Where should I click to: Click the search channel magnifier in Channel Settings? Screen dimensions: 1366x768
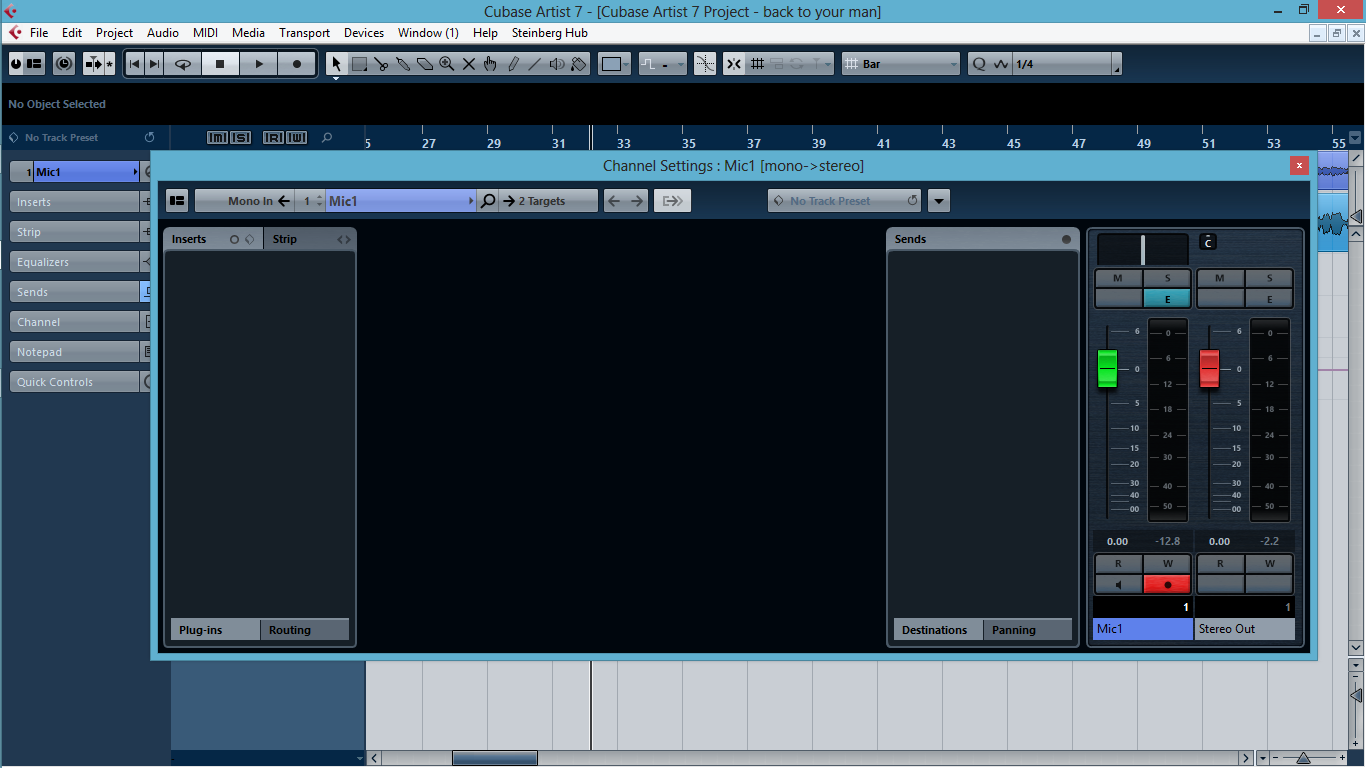pyautogui.click(x=488, y=201)
